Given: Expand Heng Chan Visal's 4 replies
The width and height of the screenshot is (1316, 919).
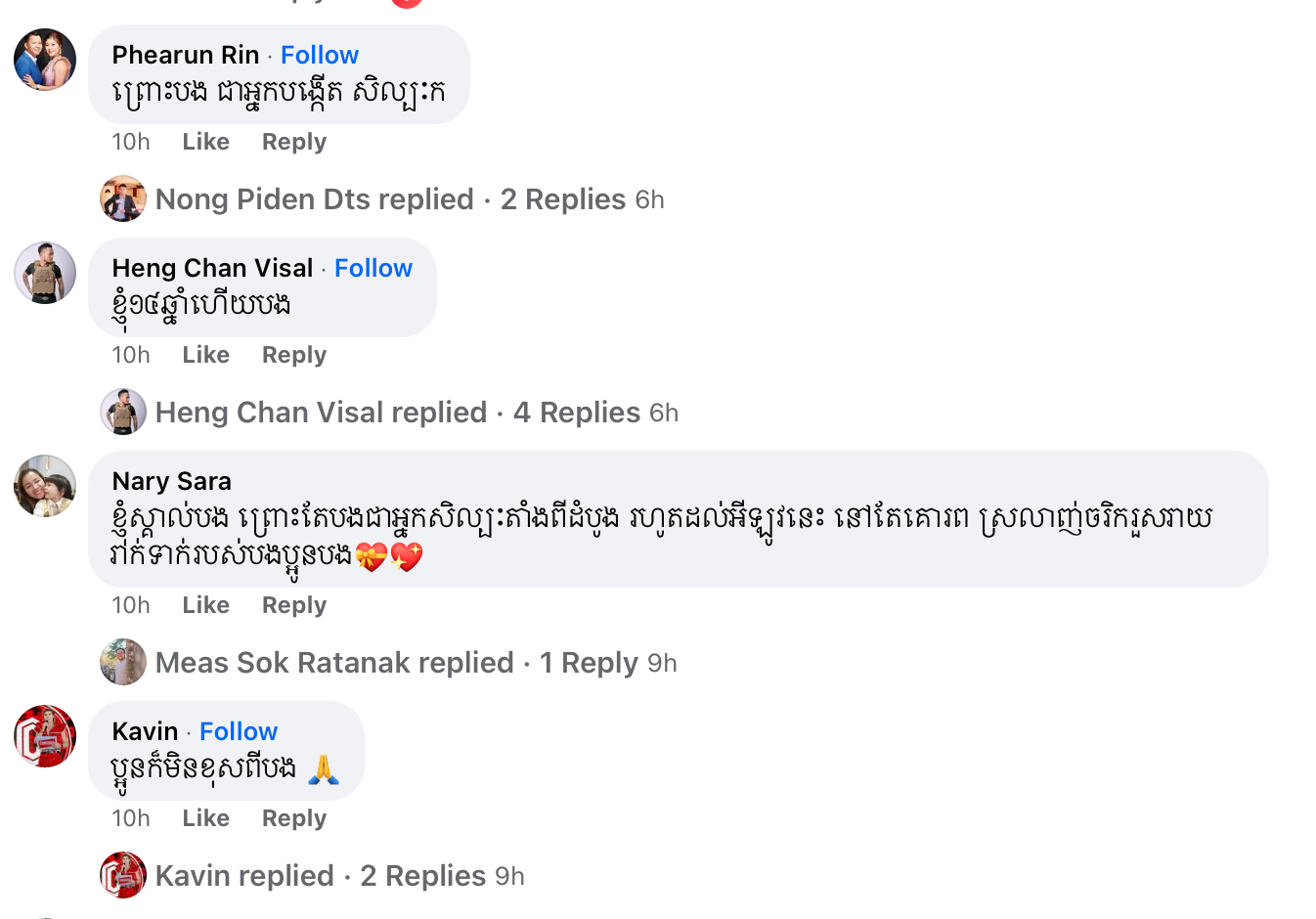Looking at the screenshot, I should click(x=576, y=413).
